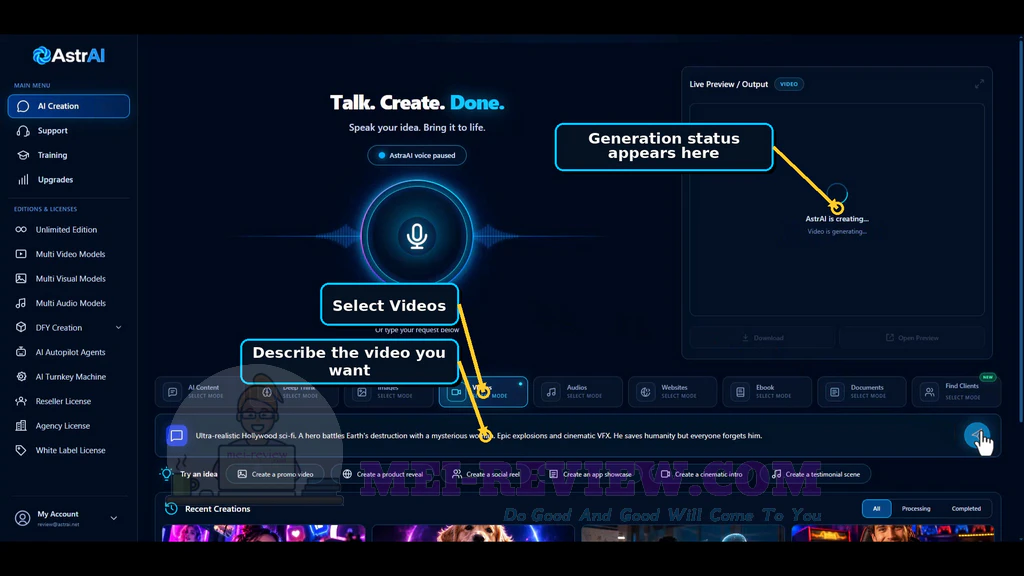Select the Ebook mode card
This screenshot has height=576, width=1024.
767,392
